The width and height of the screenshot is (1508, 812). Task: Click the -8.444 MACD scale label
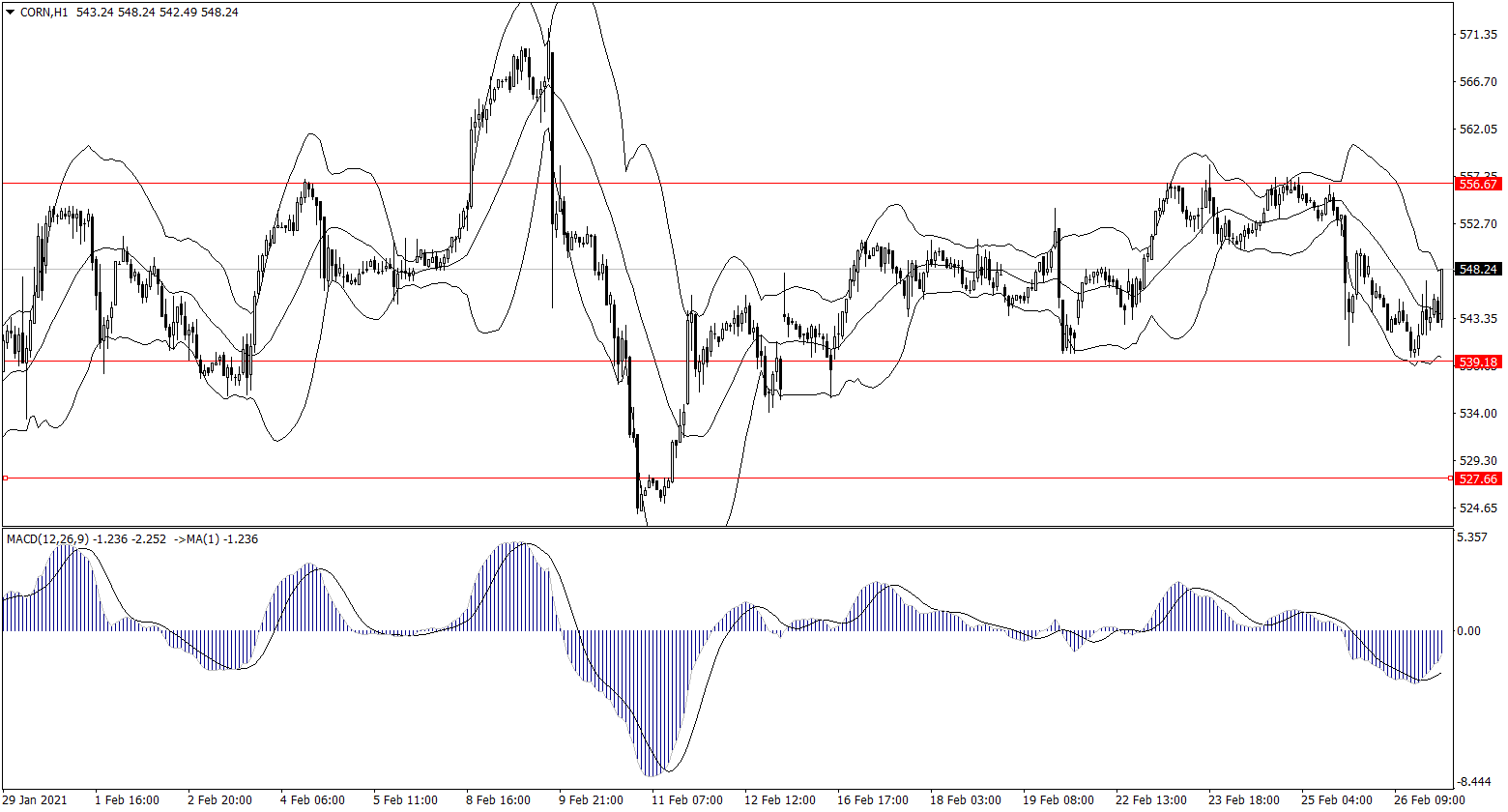tap(1474, 781)
